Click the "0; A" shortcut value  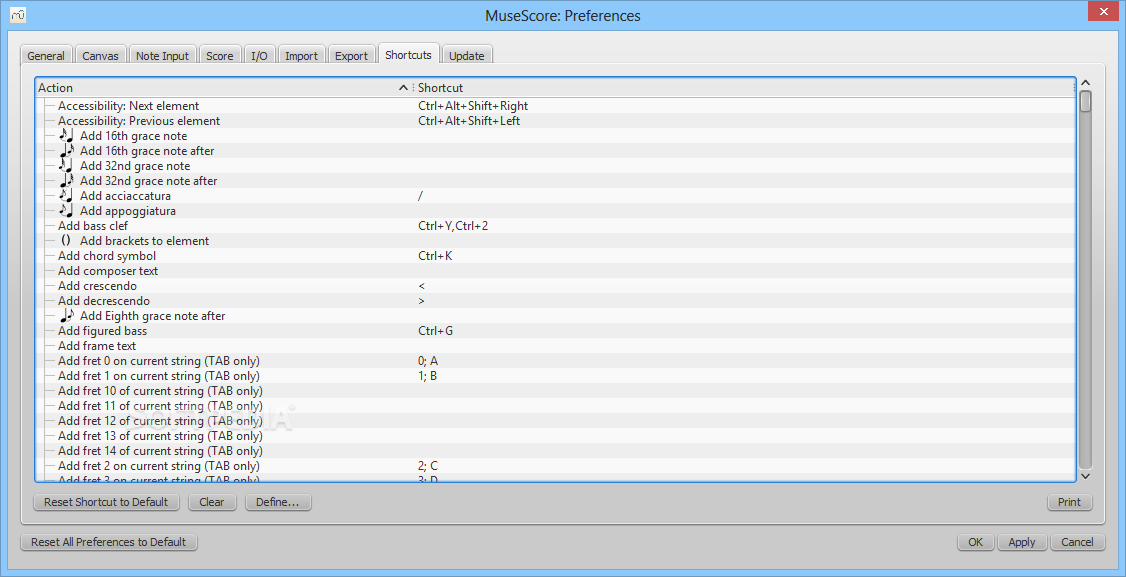428,361
